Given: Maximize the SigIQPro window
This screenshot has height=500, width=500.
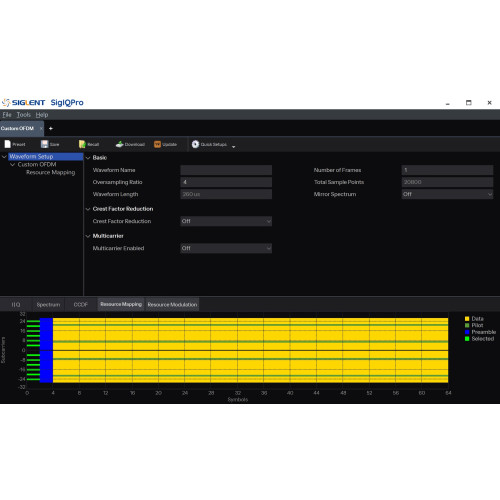Looking at the screenshot, I should click(469, 103).
